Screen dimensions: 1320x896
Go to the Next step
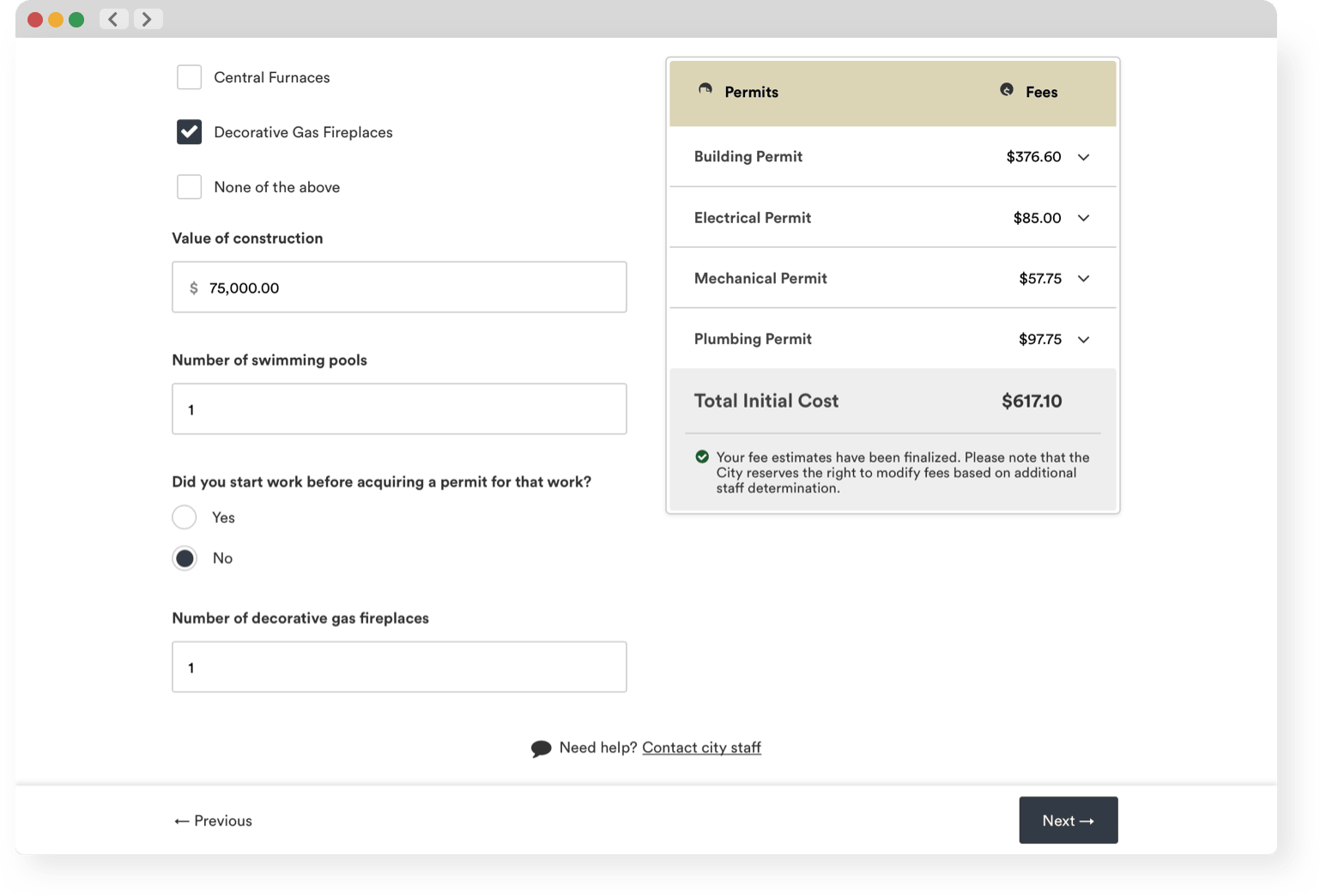pyautogui.click(x=1068, y=820)
